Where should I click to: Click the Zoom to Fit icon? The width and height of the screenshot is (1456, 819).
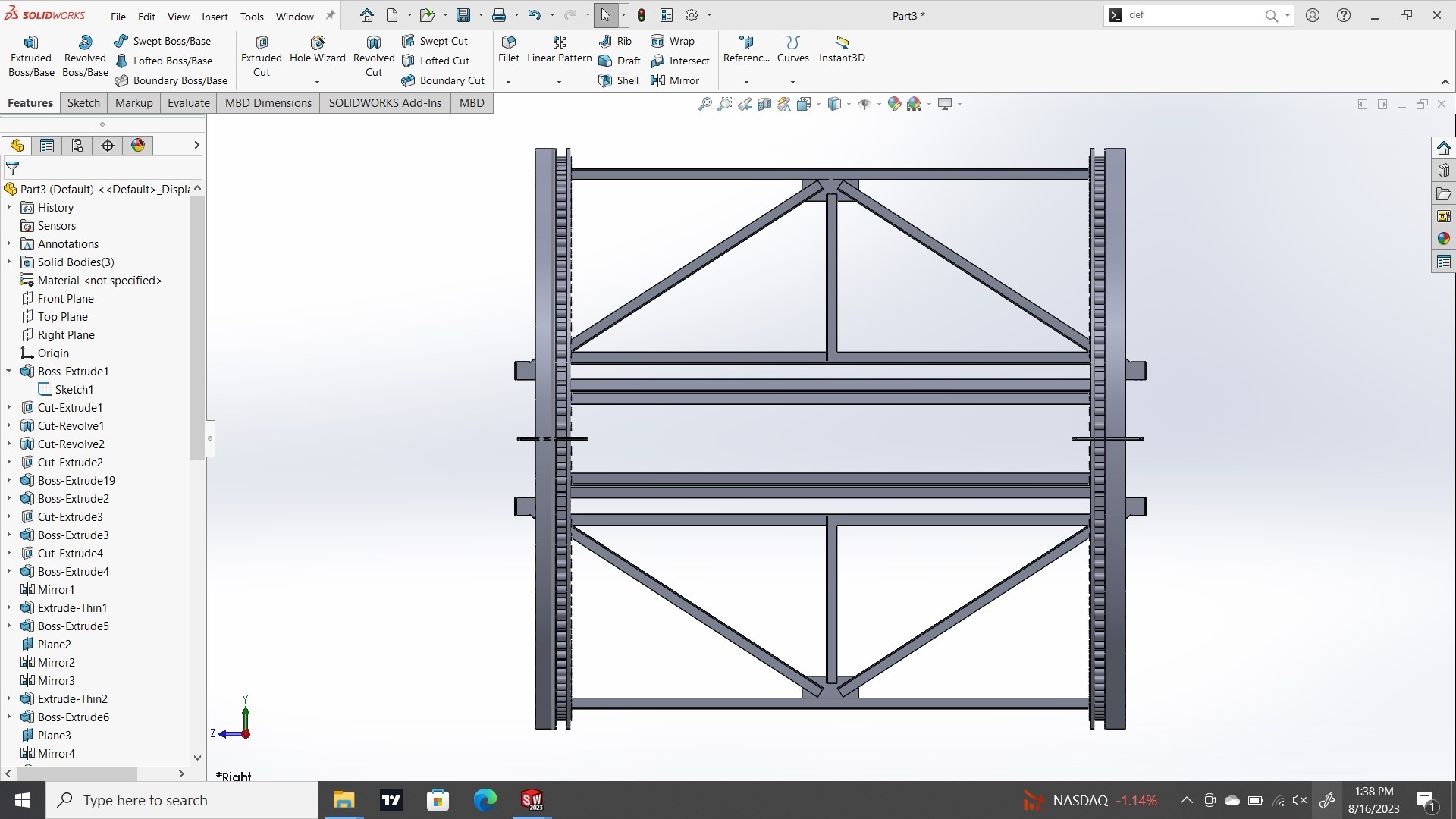point(705,104)
